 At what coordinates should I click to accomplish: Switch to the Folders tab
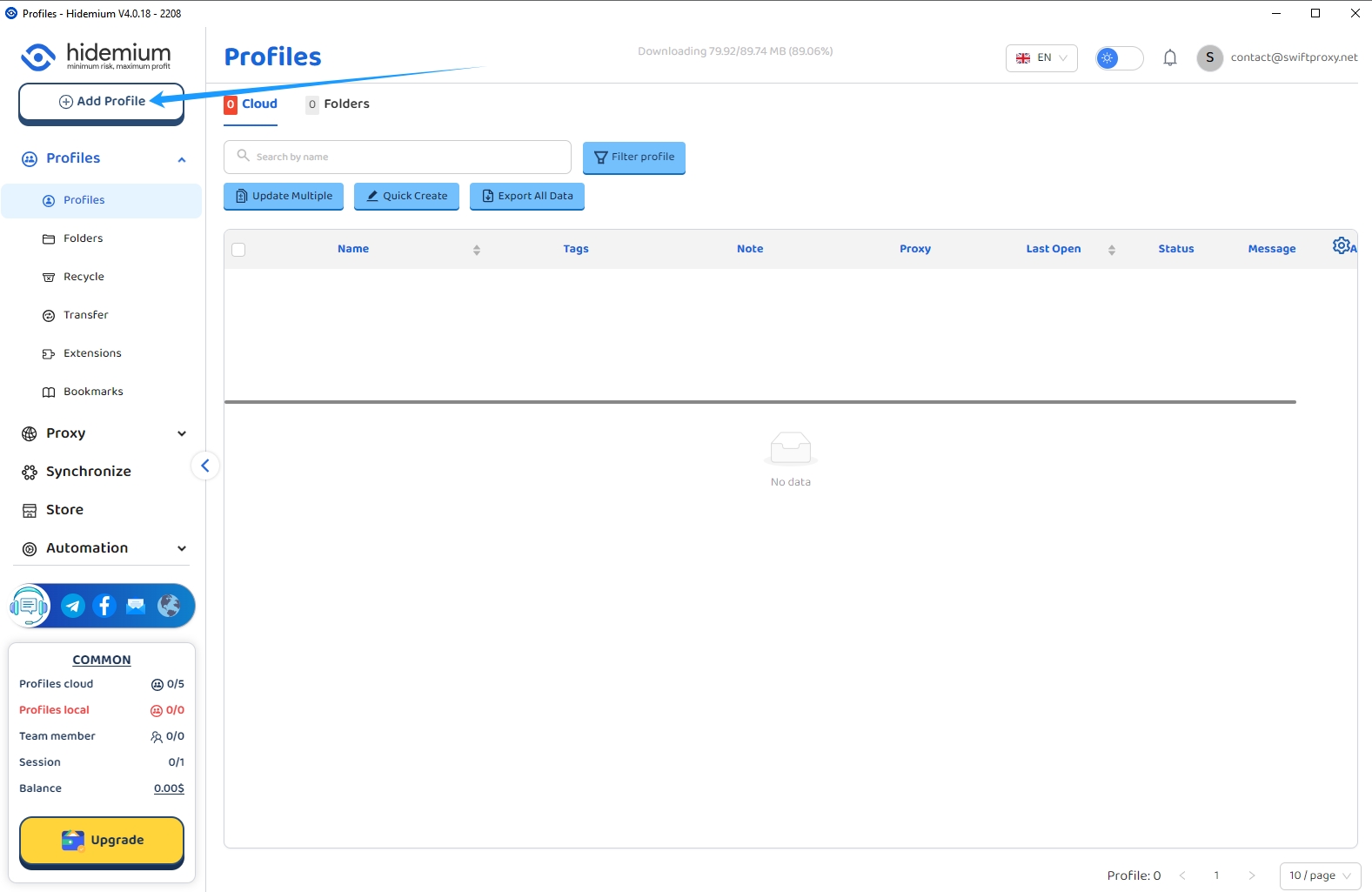click(338, 104)
